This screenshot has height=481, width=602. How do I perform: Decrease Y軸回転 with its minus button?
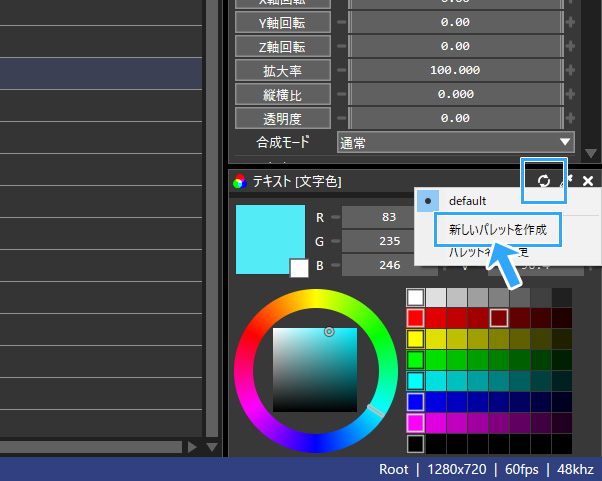tap(341, 22)
